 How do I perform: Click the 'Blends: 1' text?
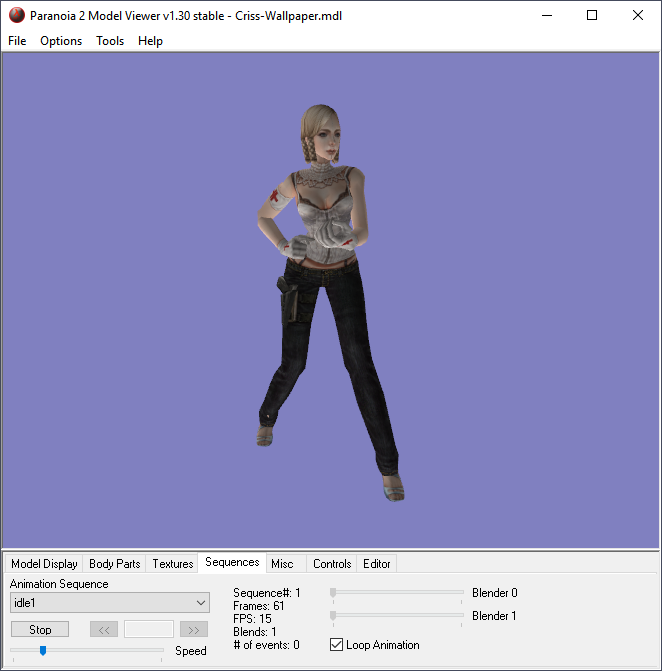tap(255, 632)
